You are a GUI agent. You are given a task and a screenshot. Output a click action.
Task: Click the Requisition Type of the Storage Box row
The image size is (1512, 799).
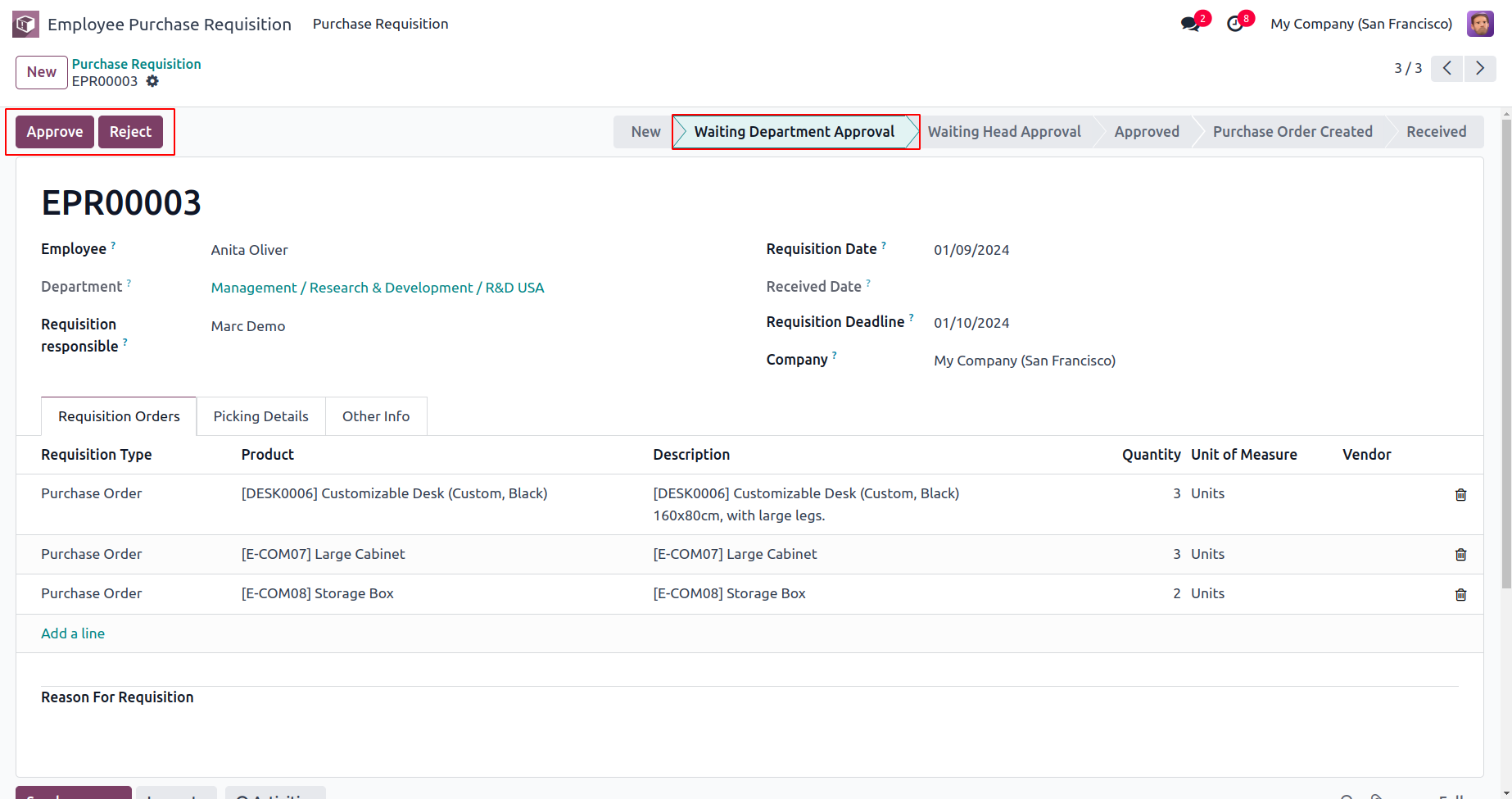(x=91, y=593)
